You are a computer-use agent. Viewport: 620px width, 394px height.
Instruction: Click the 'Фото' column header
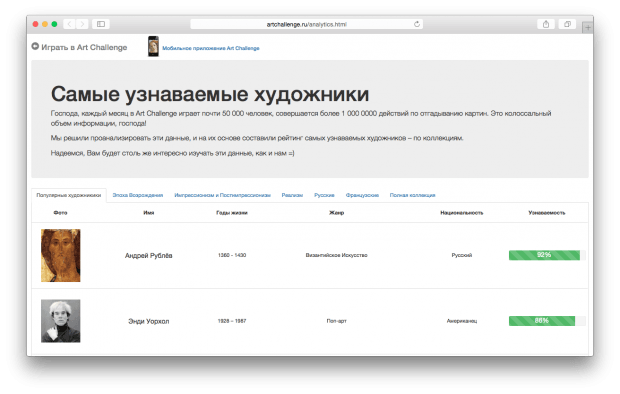pyautogui.click(x=60, y=213)
